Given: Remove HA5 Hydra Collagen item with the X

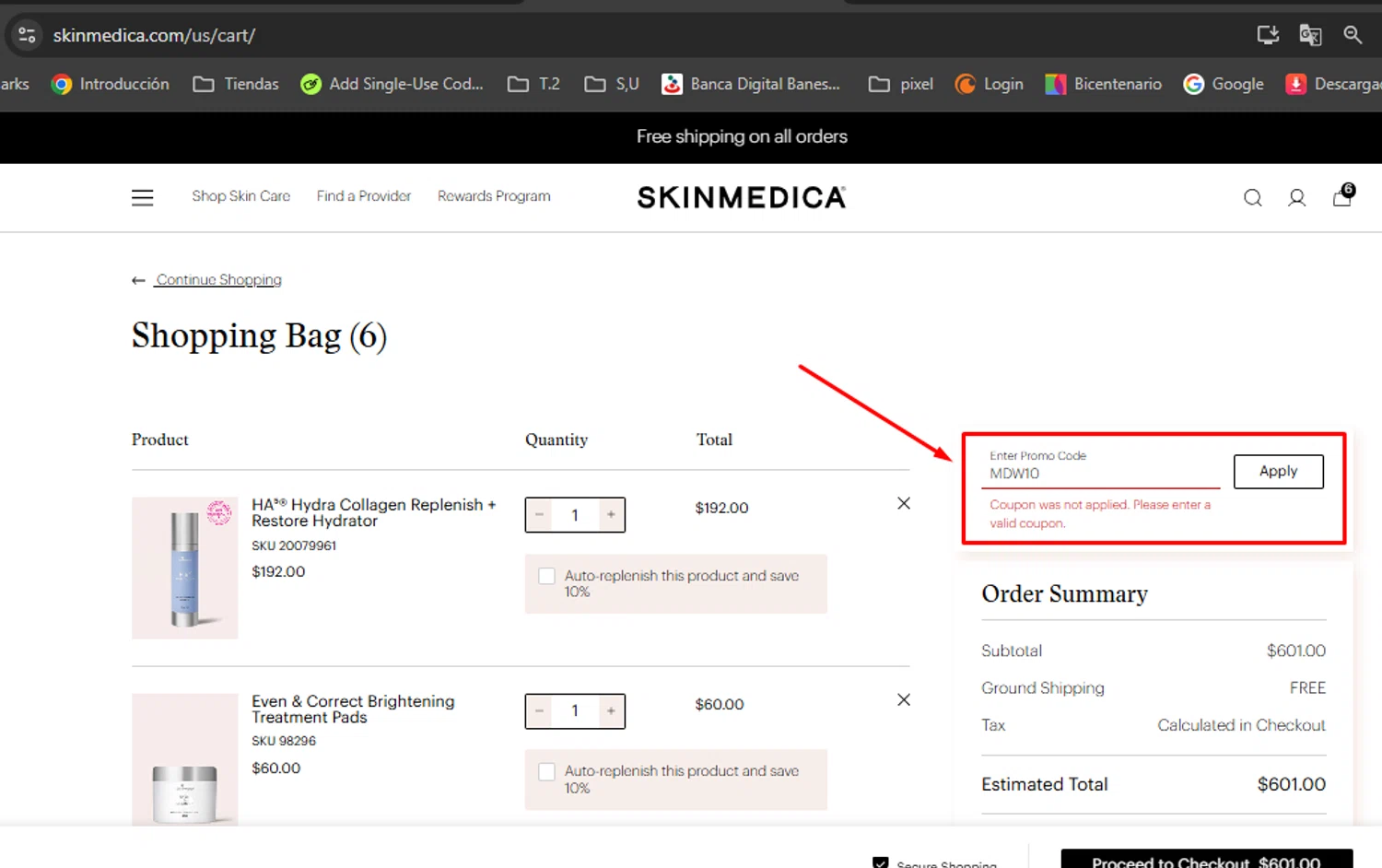Looking at the screenshot, I should point(904,503).
